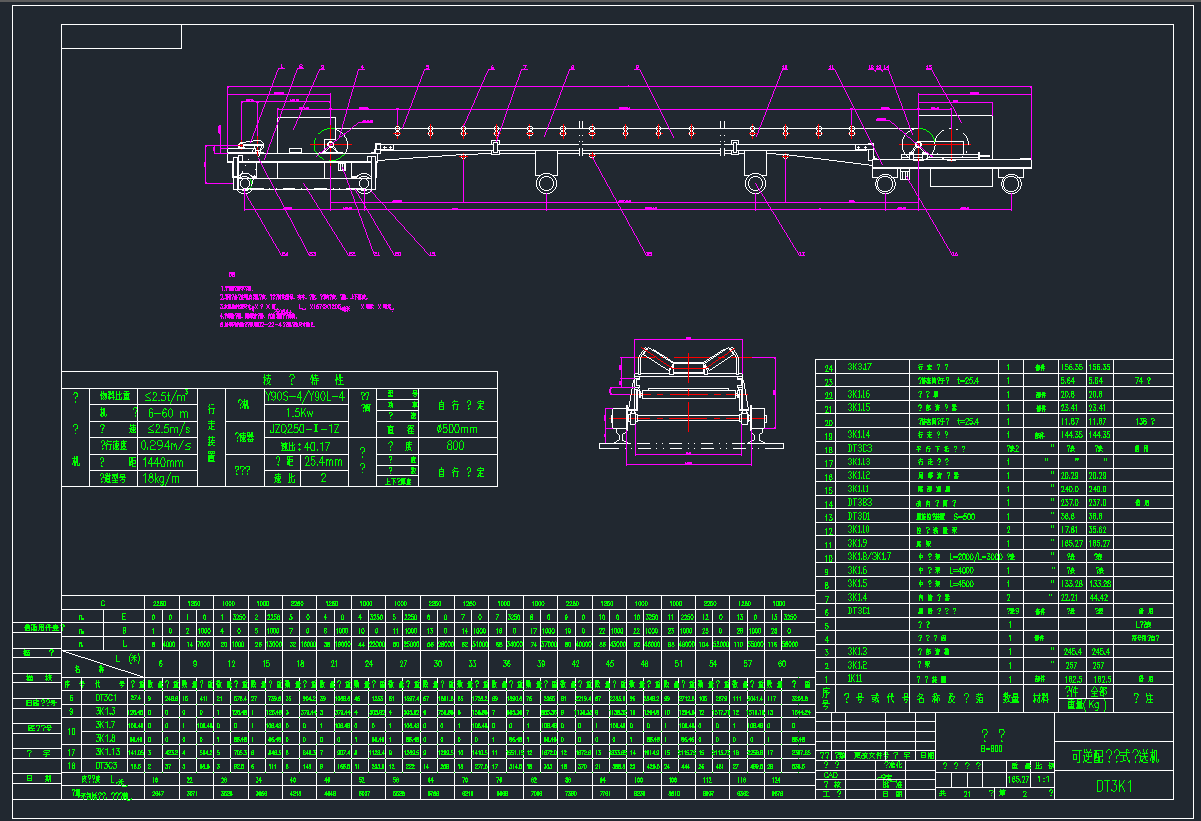1201x821 pixels.
Task: Select the 数量 column header
Action: tap(1011, 698)
